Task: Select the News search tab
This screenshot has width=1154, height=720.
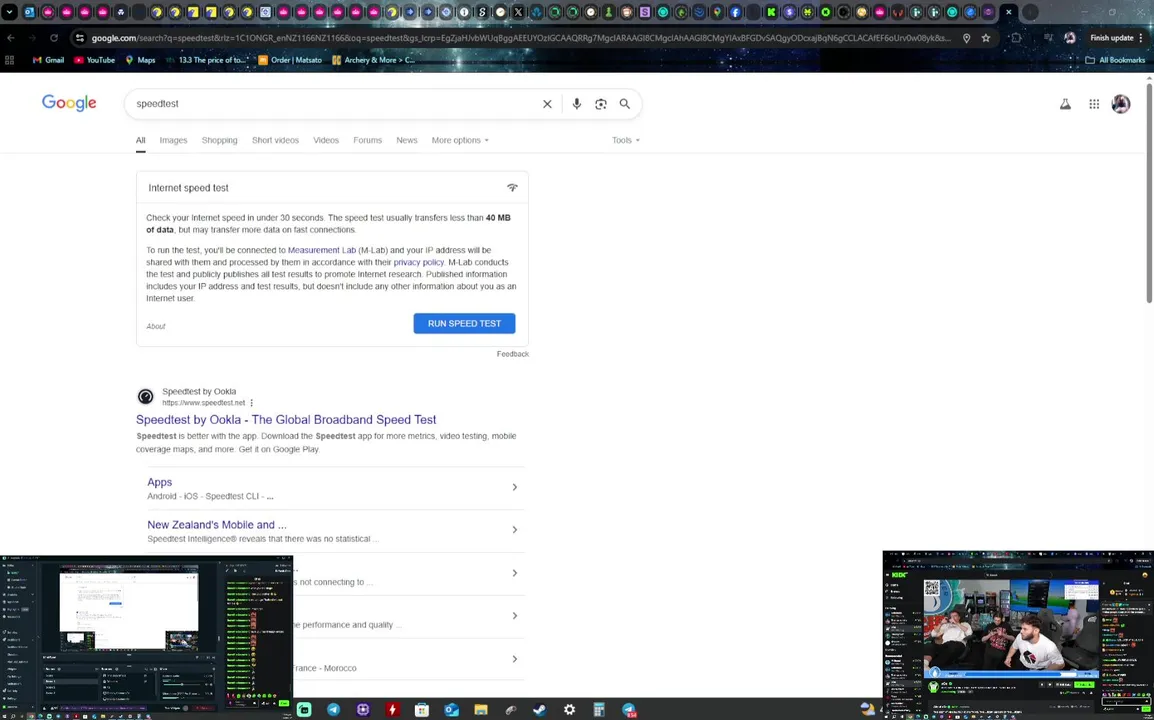Action: pyautogui.click(x=407, y=140)
